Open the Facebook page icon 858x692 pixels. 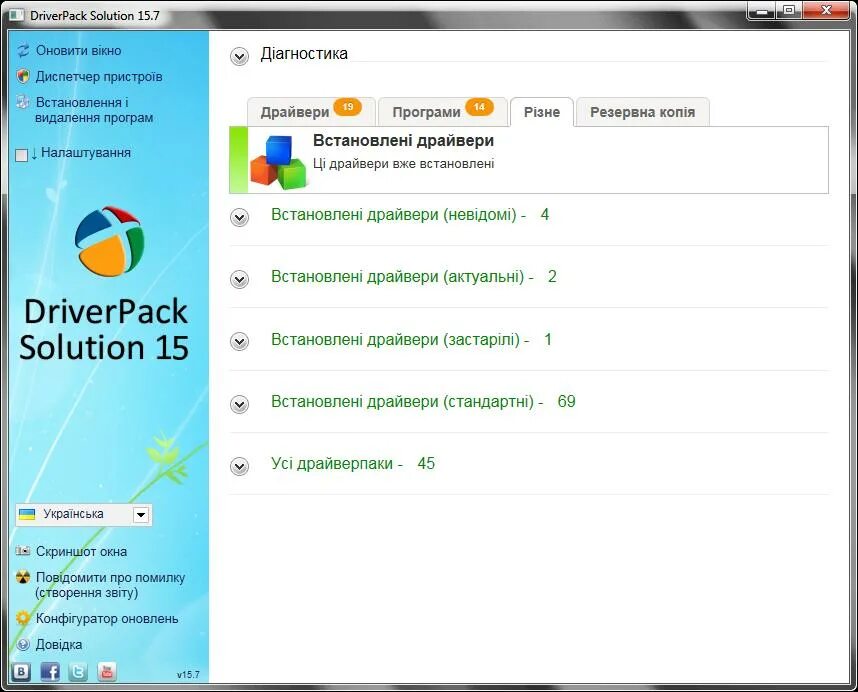click(50, 671)
